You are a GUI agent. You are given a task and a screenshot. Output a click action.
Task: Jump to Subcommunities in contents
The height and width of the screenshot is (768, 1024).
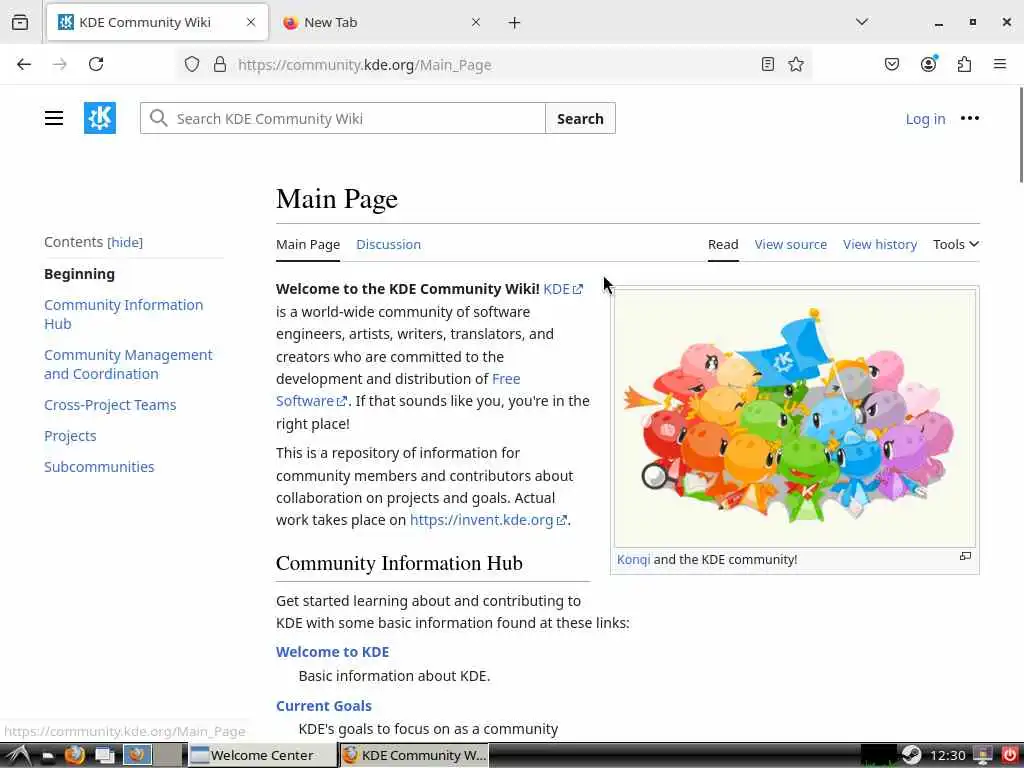pos(99,467)
